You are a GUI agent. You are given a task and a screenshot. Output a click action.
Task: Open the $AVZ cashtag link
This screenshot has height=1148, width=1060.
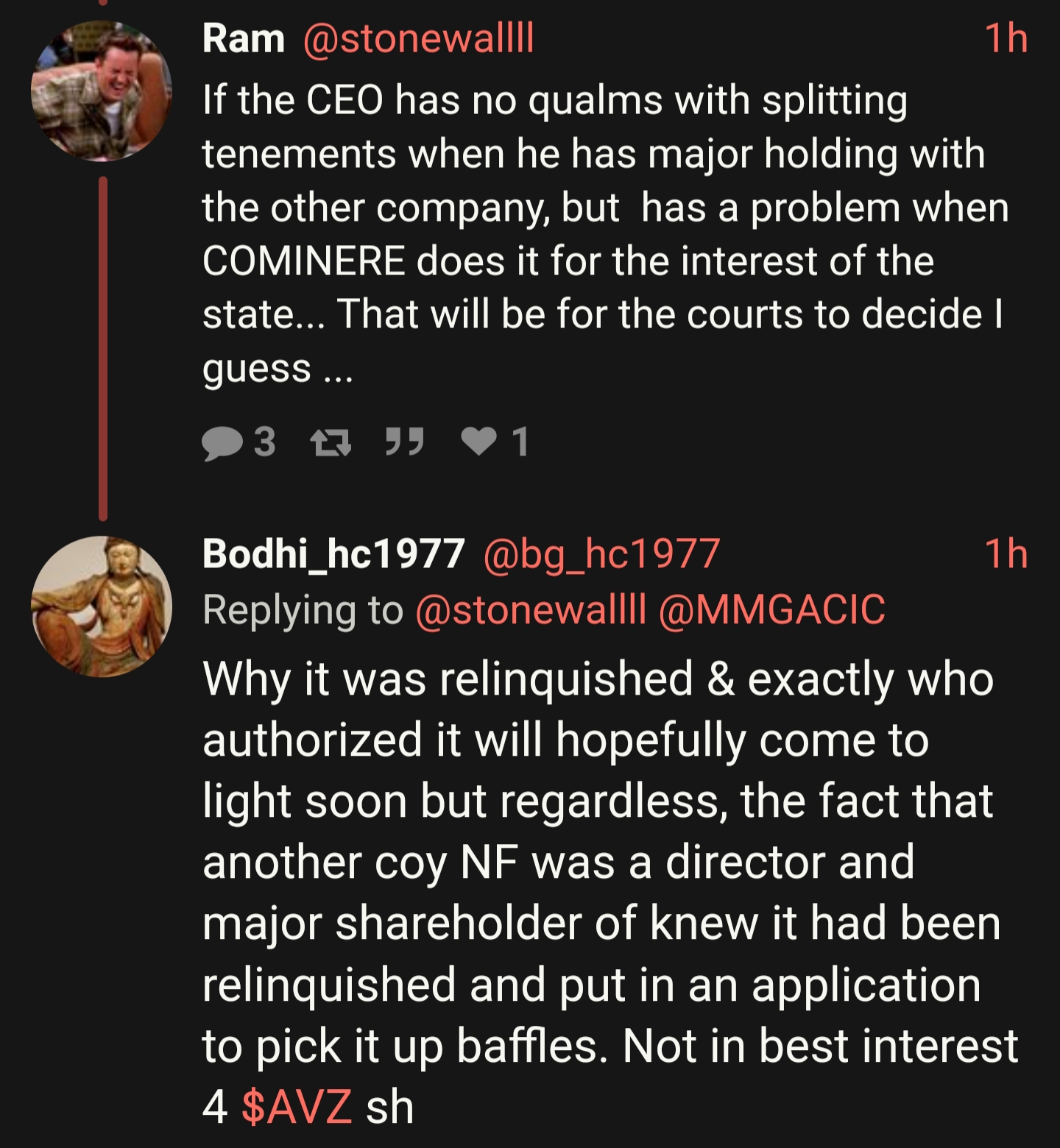297,1107
